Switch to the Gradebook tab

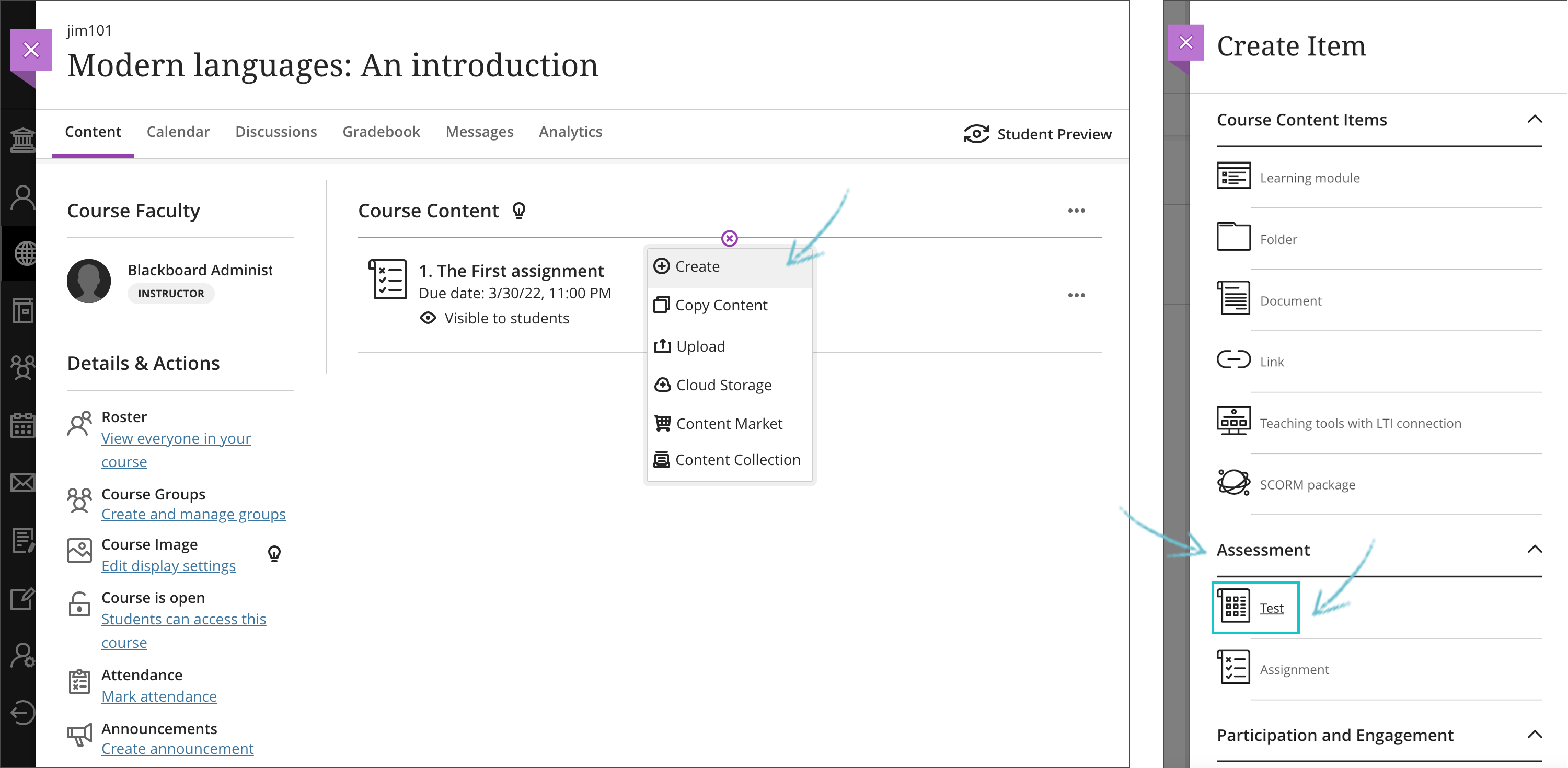pos(381,132)
